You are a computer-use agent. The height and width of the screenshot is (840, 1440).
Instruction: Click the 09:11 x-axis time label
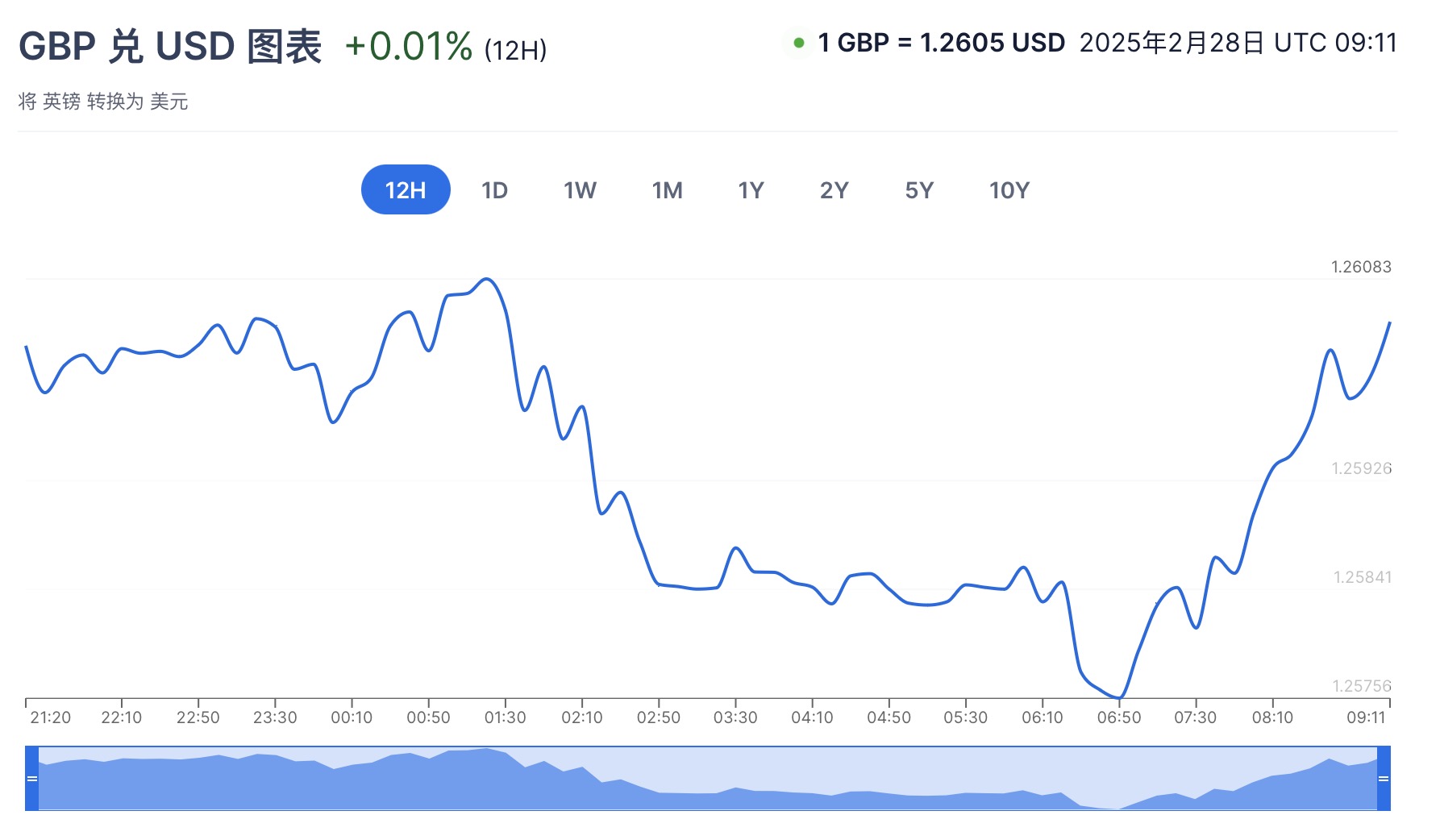pyautogui.click(x=1366, y=717)
